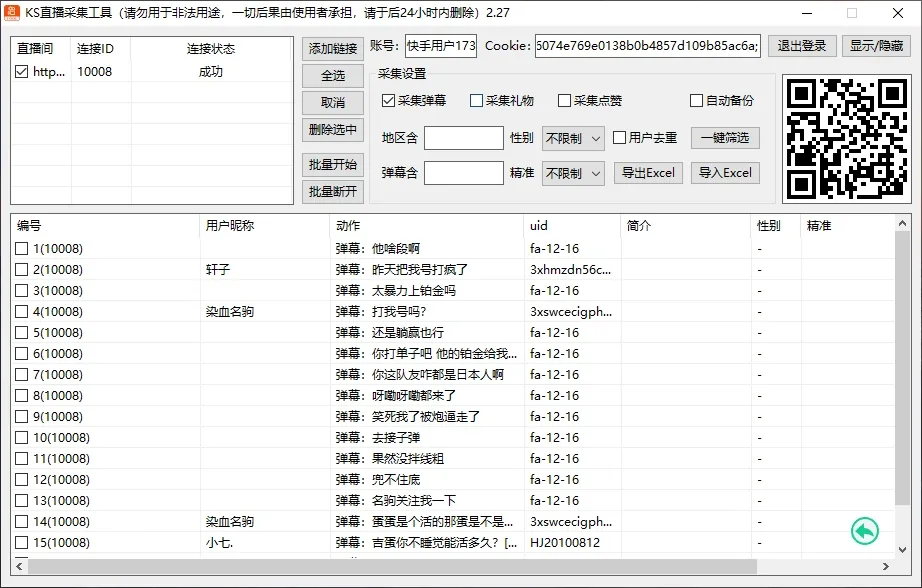Viewport: 922px width, 588px height.
Task: Click the 批量断开 button
Action: click(x=333, y=192)
